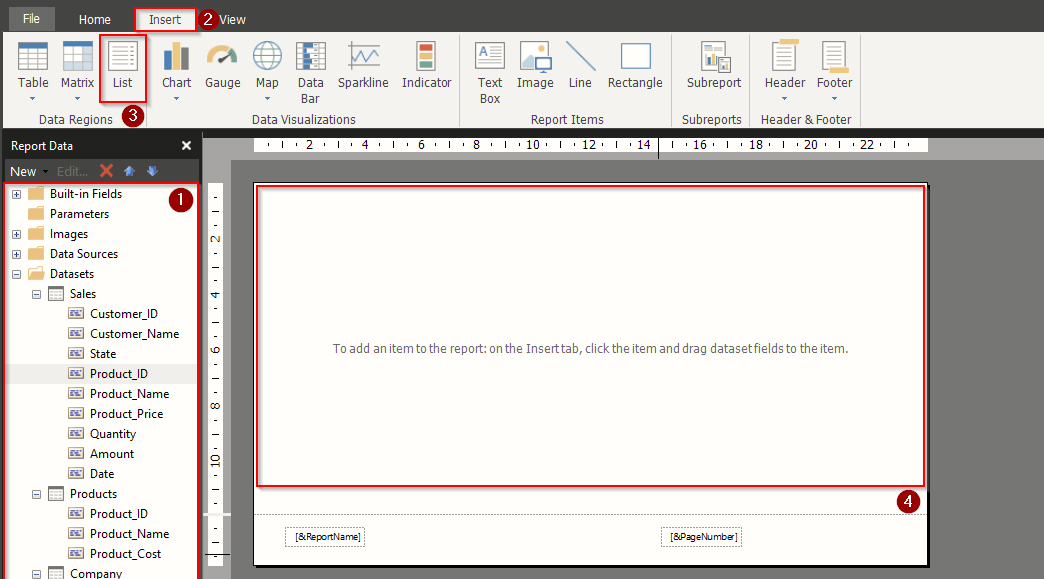The width and height of the screenshot is (1044, 579).
Task: Select the PageNumber placeholder in the footer
Action: tap(700, 537)
